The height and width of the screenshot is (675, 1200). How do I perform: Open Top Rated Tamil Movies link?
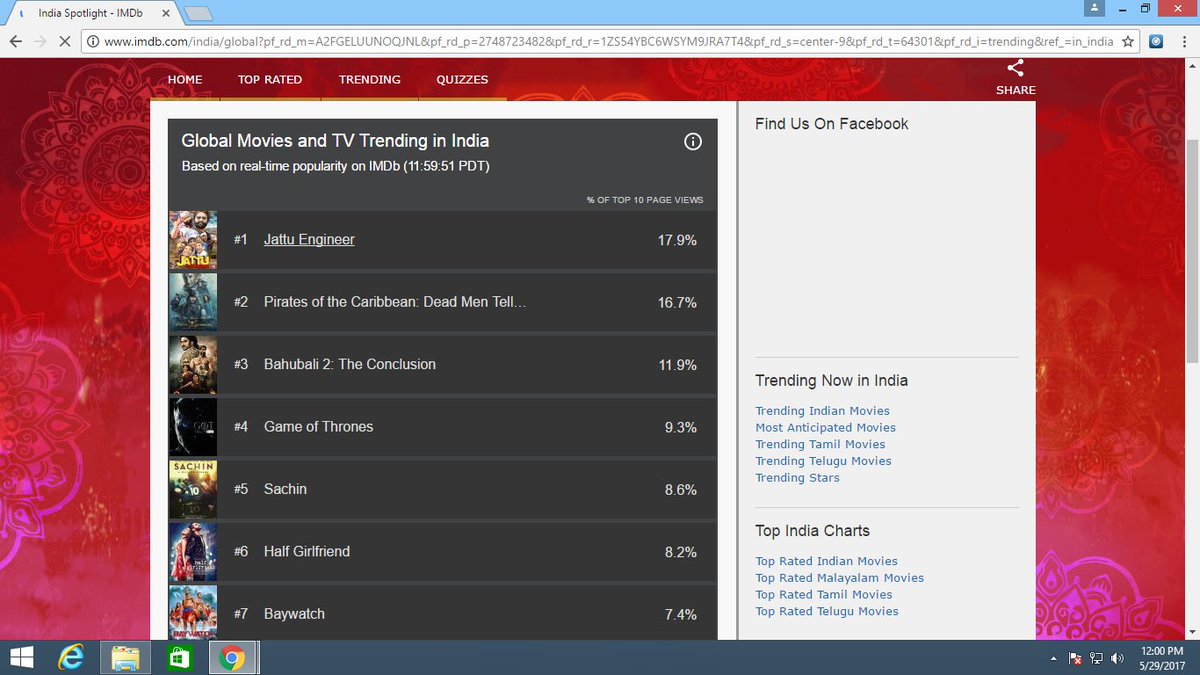(x=824, y=595)
